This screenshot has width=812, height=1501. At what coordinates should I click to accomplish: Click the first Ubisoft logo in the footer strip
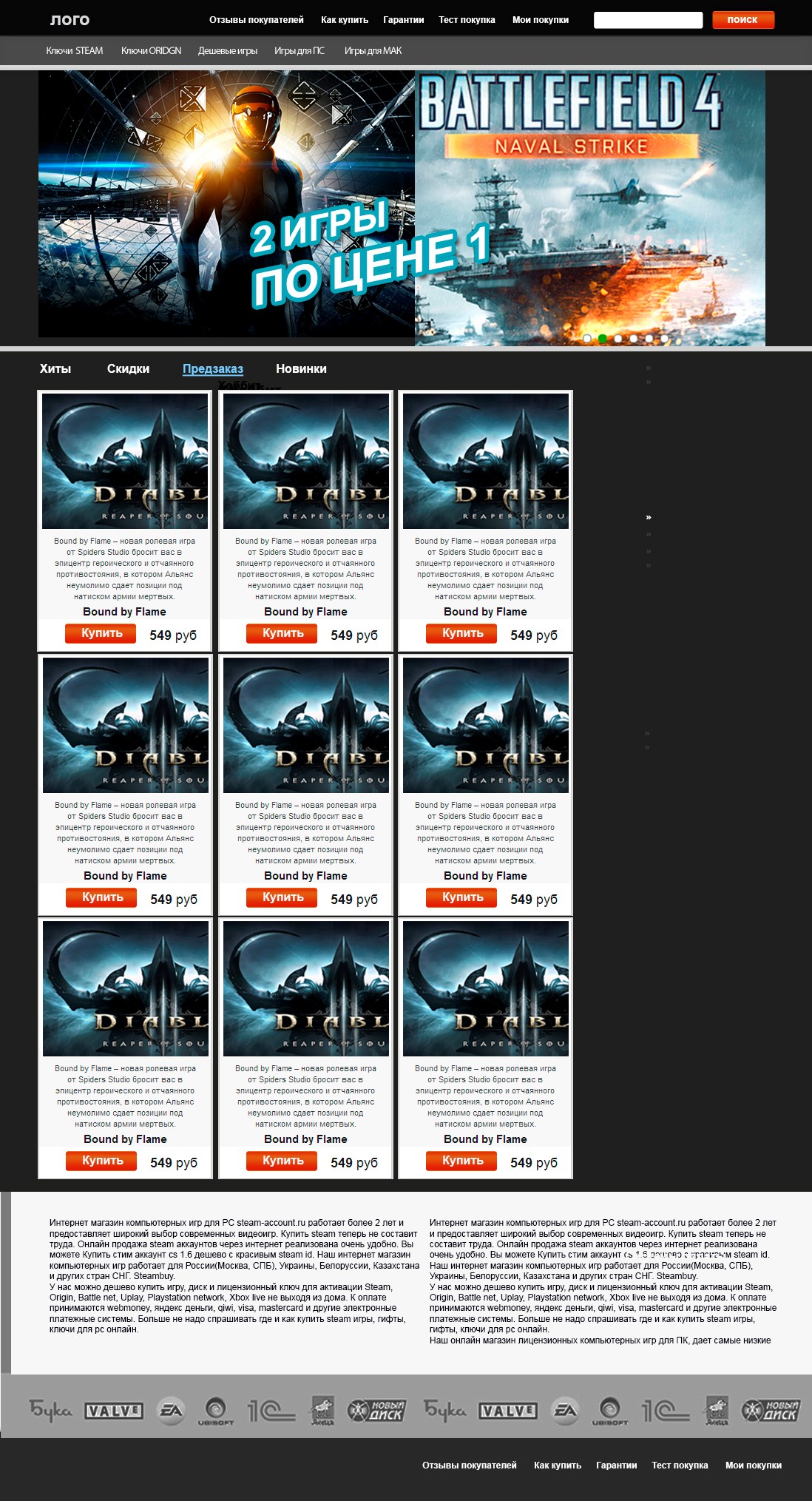coord(215,1411)
